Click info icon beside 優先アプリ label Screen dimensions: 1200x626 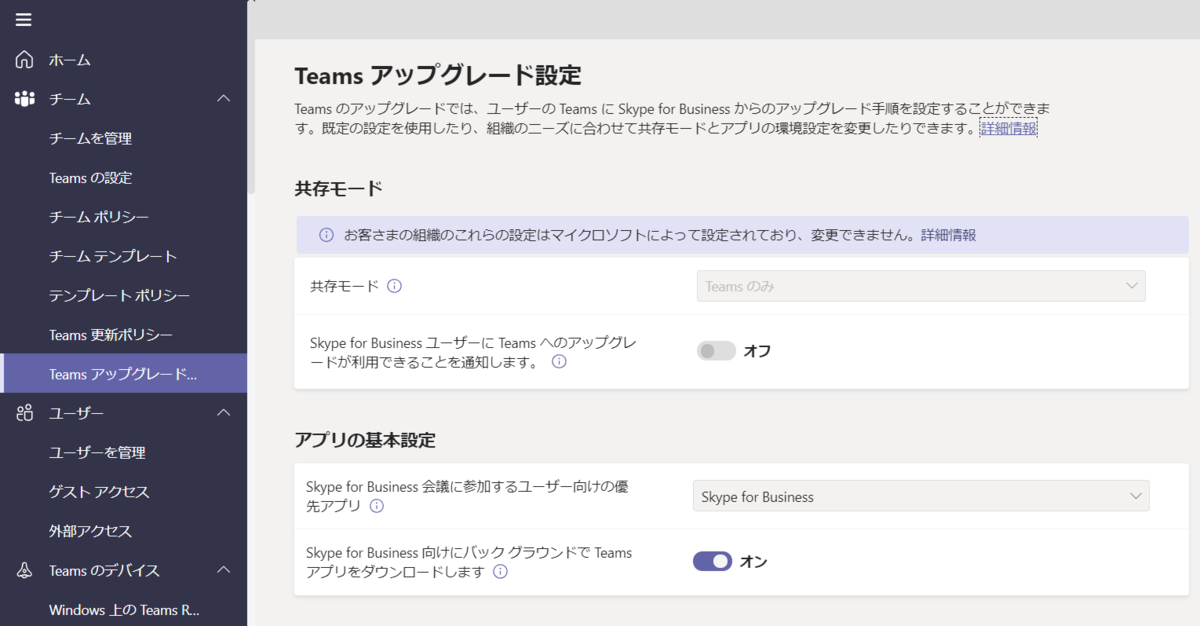(376, 506)
